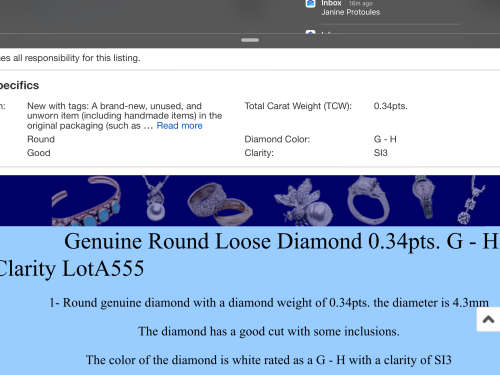This screenshot has height=375, width=500.
Task: Select the 'Good' cut value
Action: click(39, 153)
